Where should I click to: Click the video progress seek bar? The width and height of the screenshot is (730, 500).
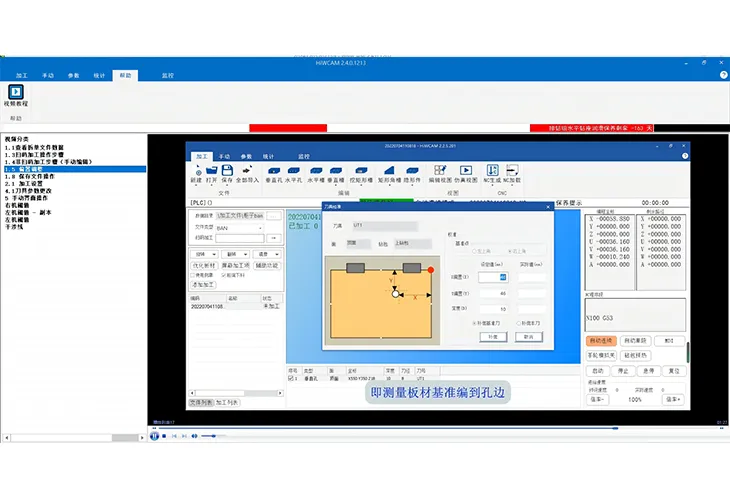(400, 428)
